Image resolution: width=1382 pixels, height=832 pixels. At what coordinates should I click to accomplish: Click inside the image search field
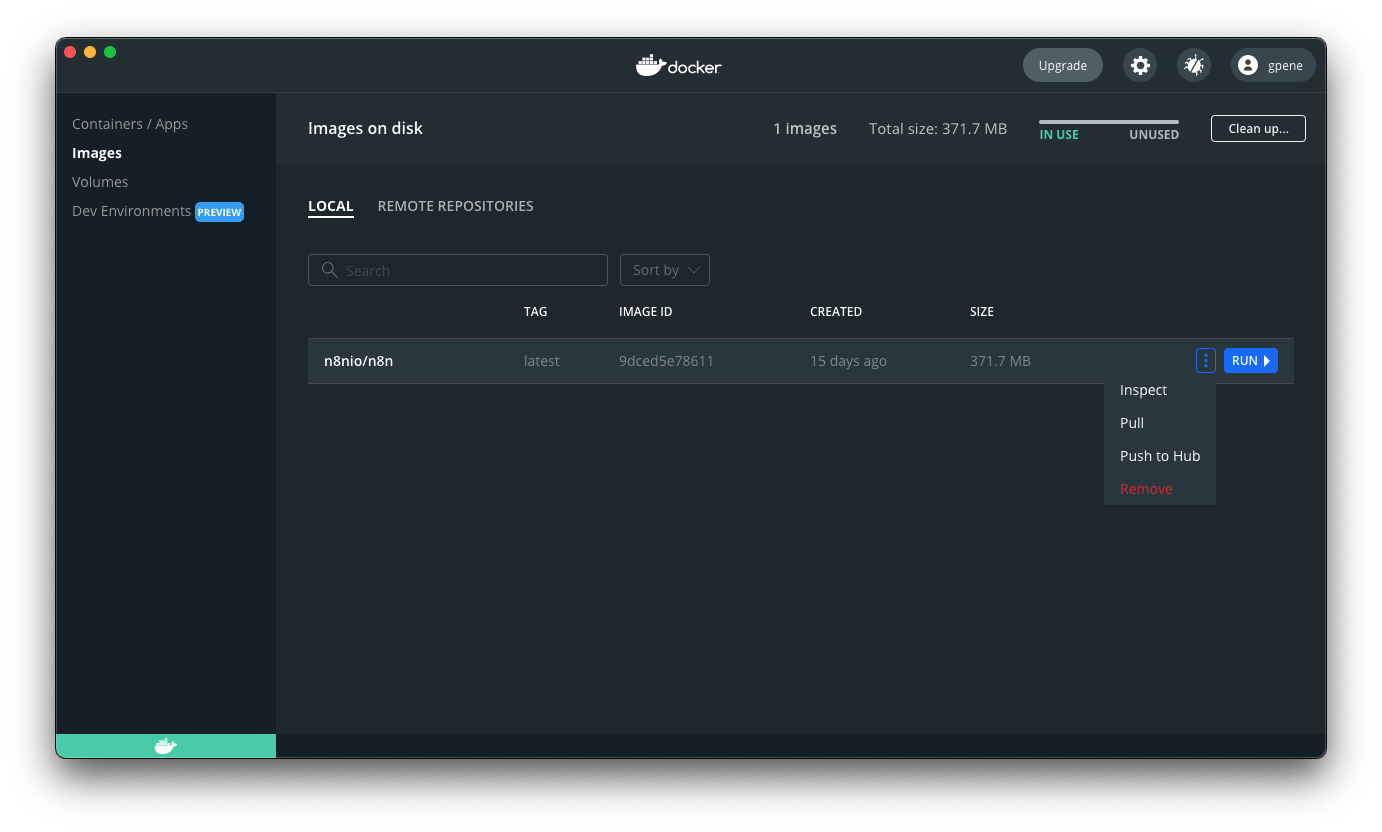pos(460,270)
